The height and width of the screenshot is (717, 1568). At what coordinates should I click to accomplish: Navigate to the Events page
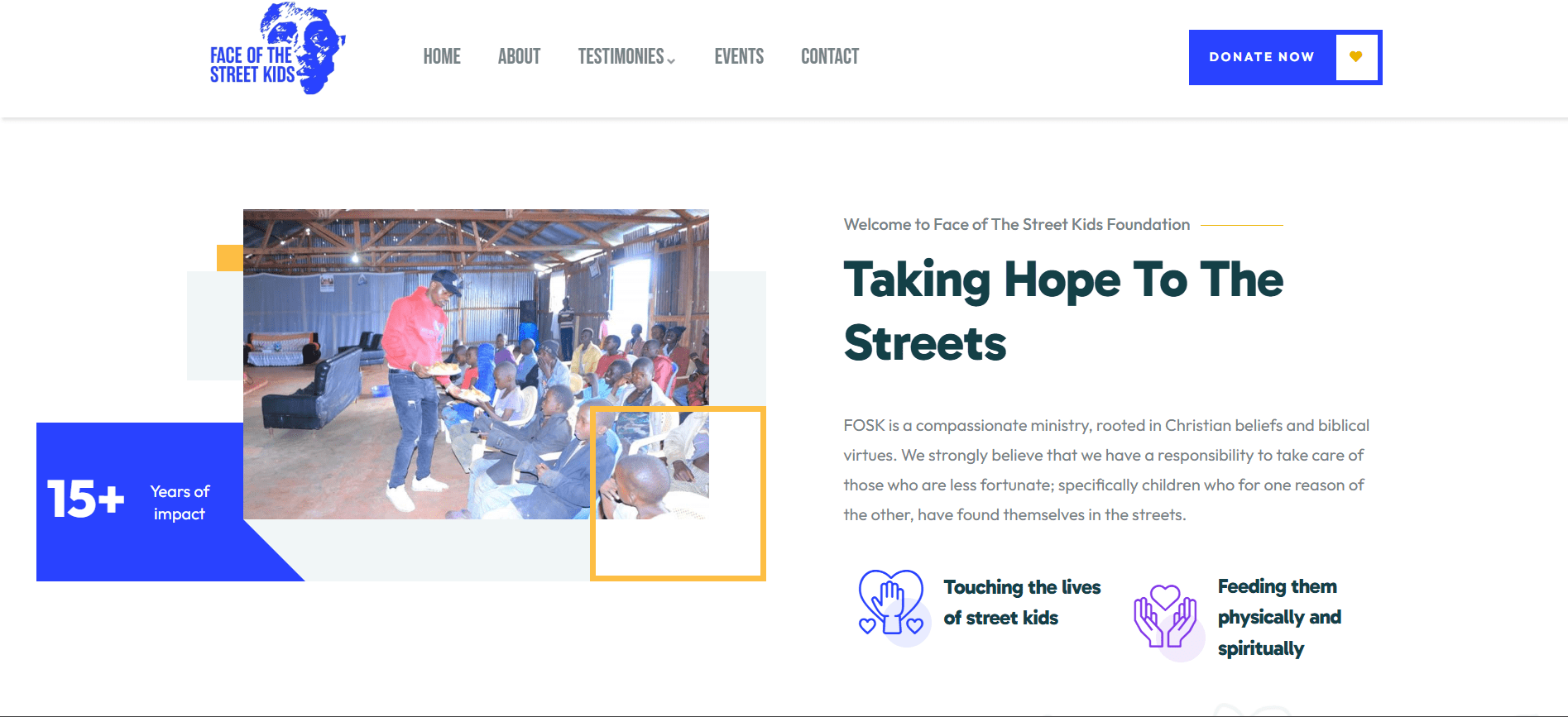[739, 57]
